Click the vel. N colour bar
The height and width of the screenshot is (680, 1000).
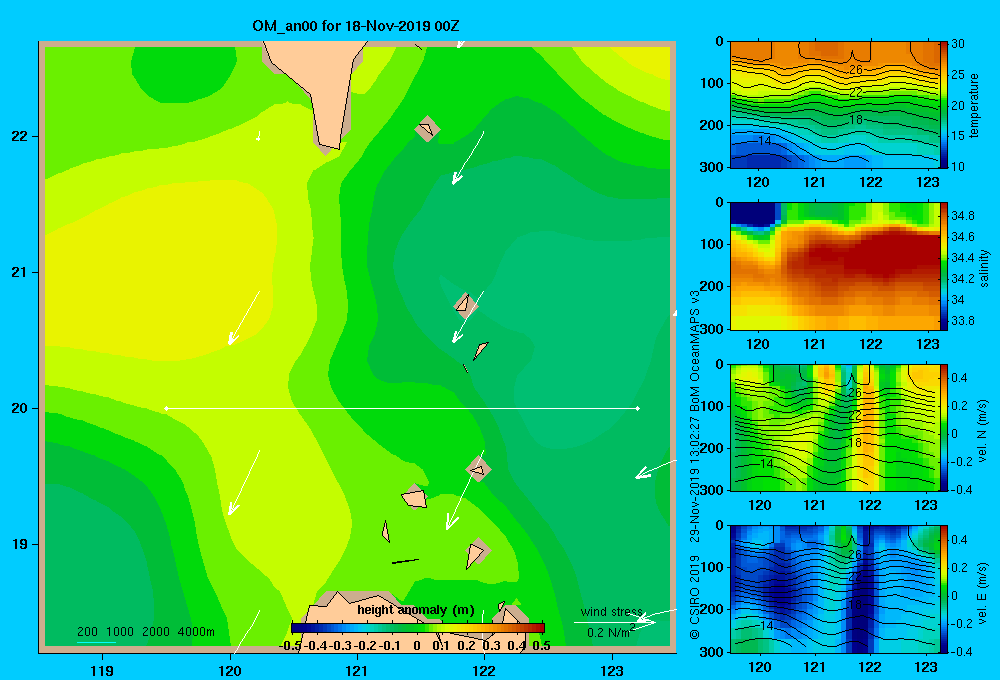pyautogui.click(x=944, y=427)
